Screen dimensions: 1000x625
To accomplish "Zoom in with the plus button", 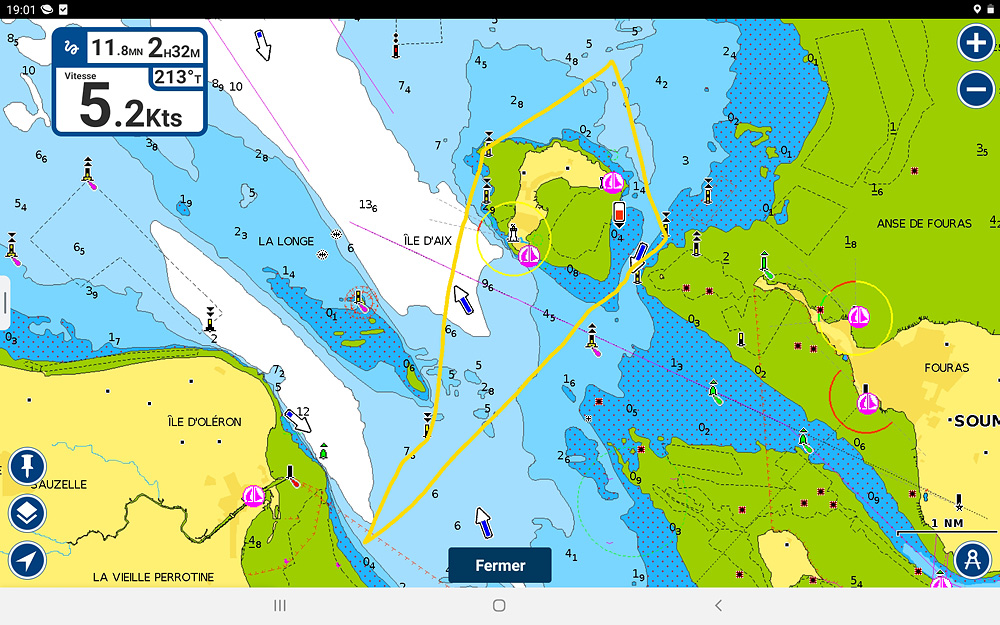I will point(975,43).
